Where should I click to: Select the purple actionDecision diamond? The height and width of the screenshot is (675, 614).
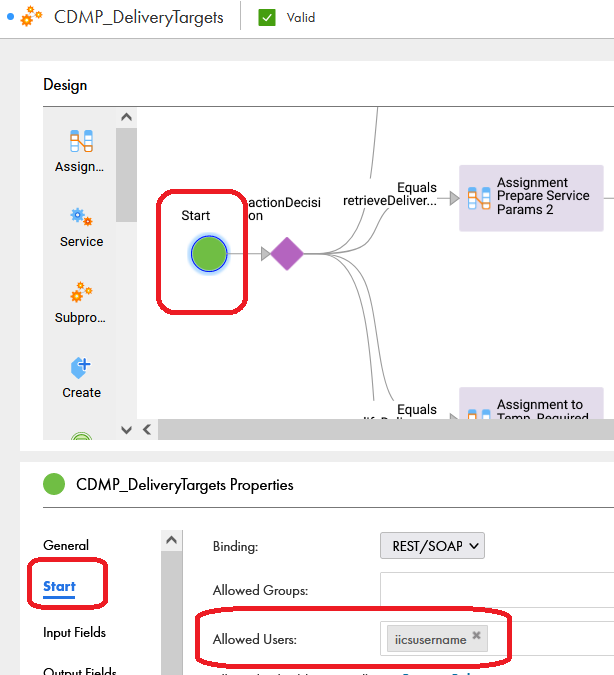[287, 254]
